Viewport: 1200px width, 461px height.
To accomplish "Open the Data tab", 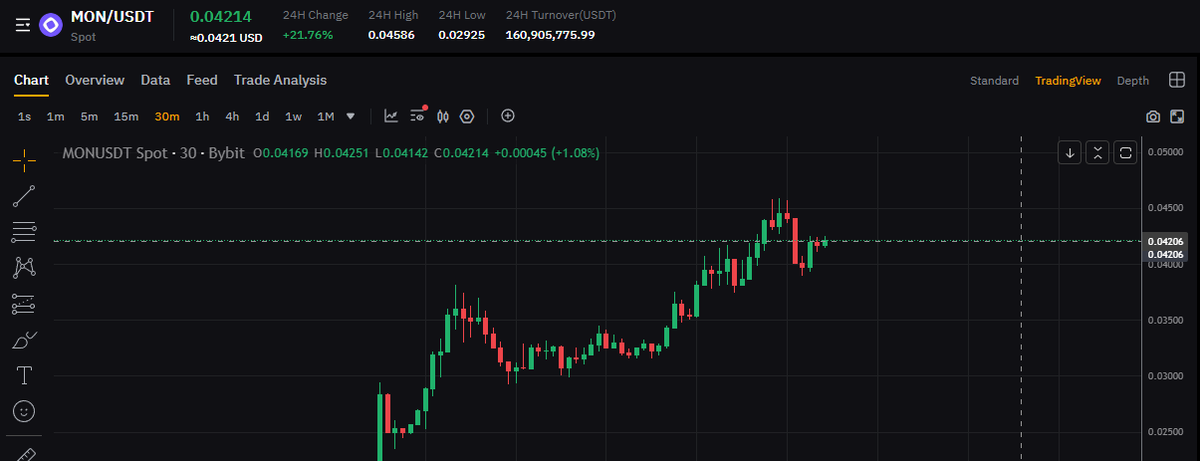I will pyautogui.click(x=155, y=80).
